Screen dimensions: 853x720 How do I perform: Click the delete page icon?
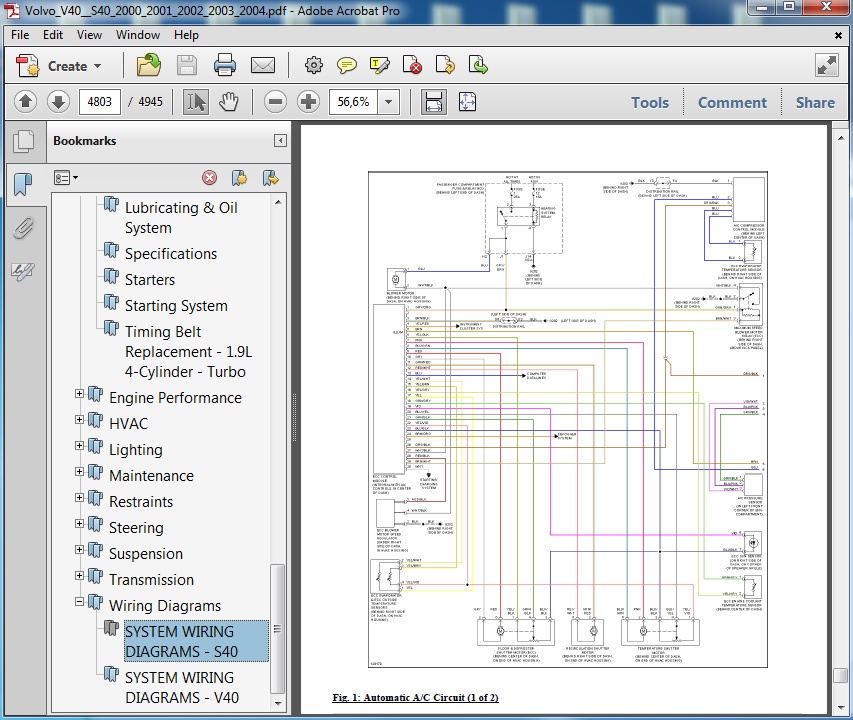[x=413, y=66]
